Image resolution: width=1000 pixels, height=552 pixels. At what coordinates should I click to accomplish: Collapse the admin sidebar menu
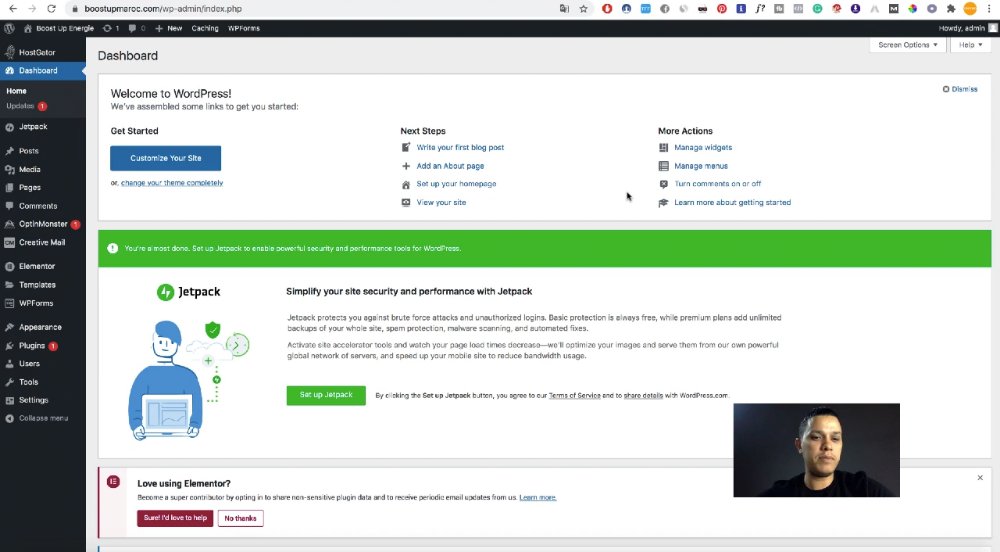pyautogui.click(x=43, y=418)
